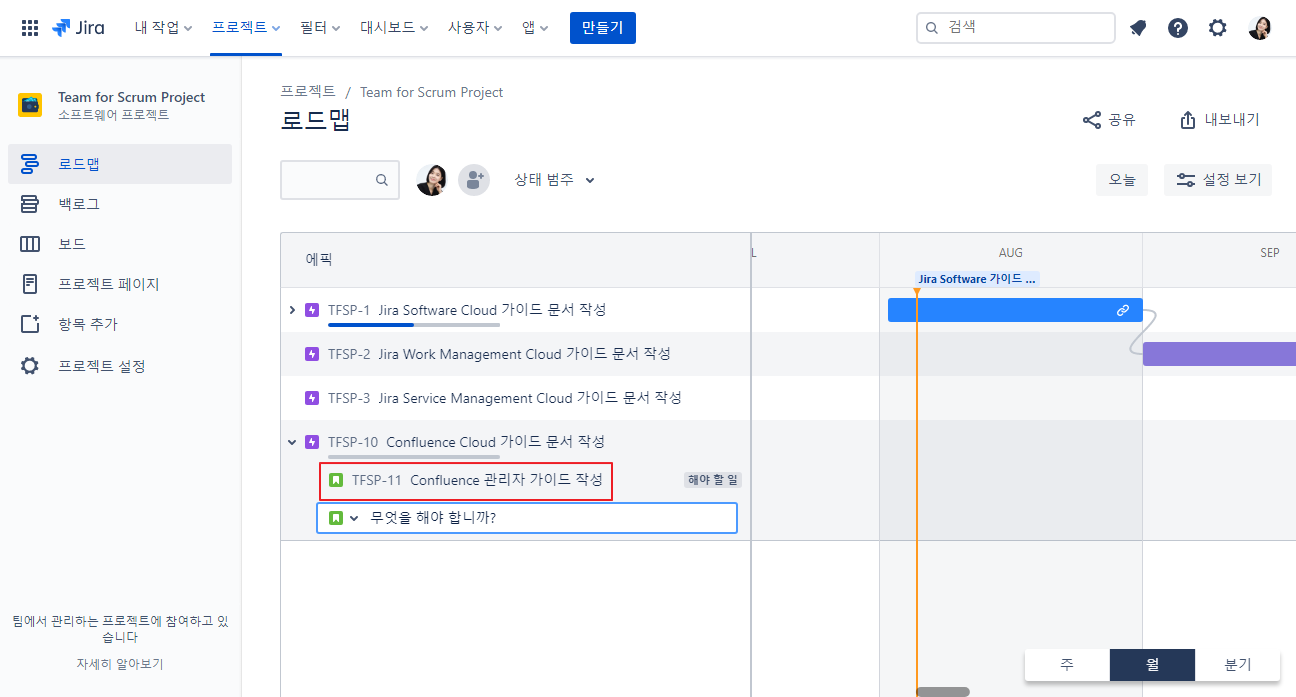Filter by the assignee avatar
The width and height of the screenshot is (1296, 697).
(x=432, y=180)
